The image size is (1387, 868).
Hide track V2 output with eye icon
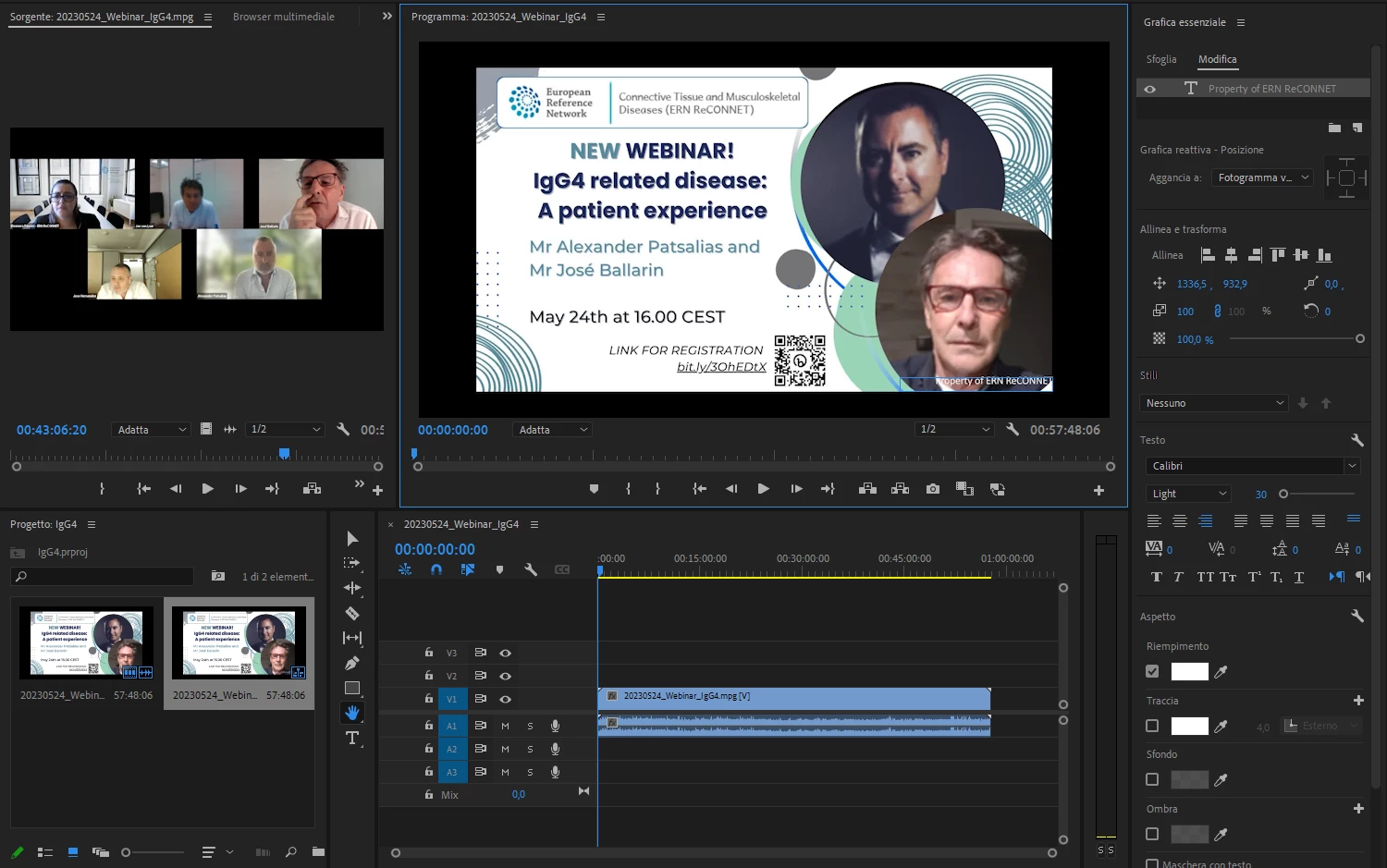point(506,676)
